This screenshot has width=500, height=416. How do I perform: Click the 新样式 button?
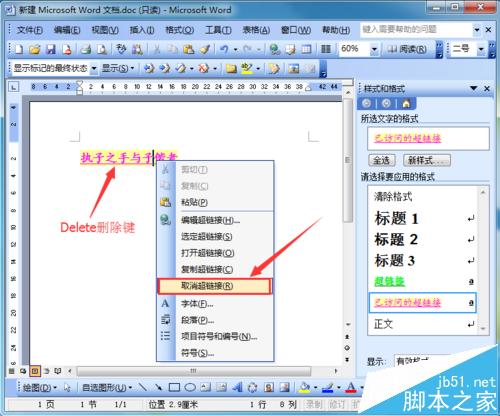[x=427, y=160]
